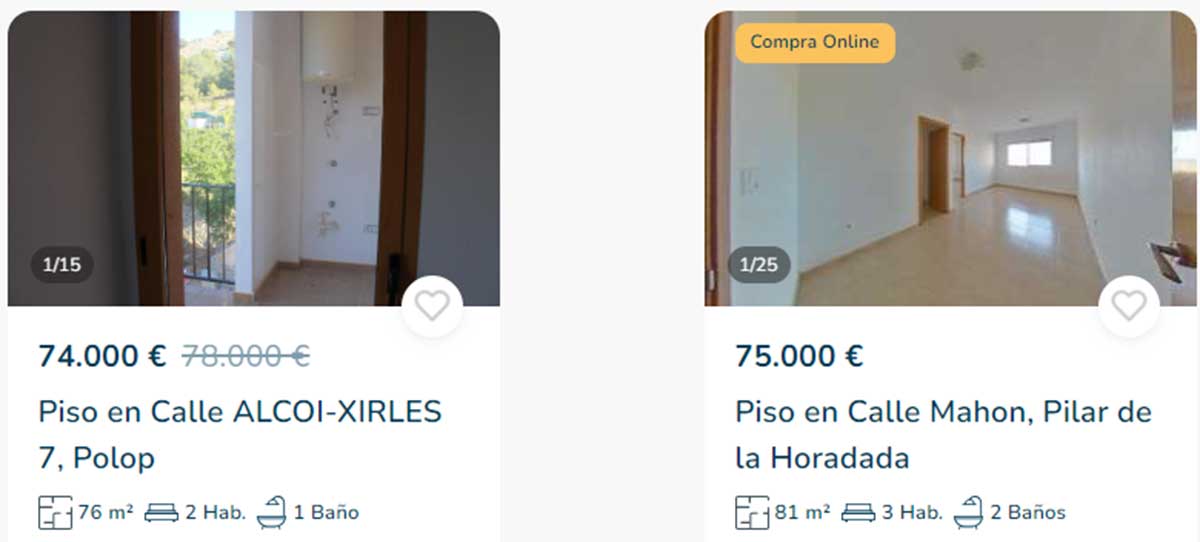Screen dimensions: 1200x542
Task: Click the 1/25 photo counter
Action: click(759, 265)
